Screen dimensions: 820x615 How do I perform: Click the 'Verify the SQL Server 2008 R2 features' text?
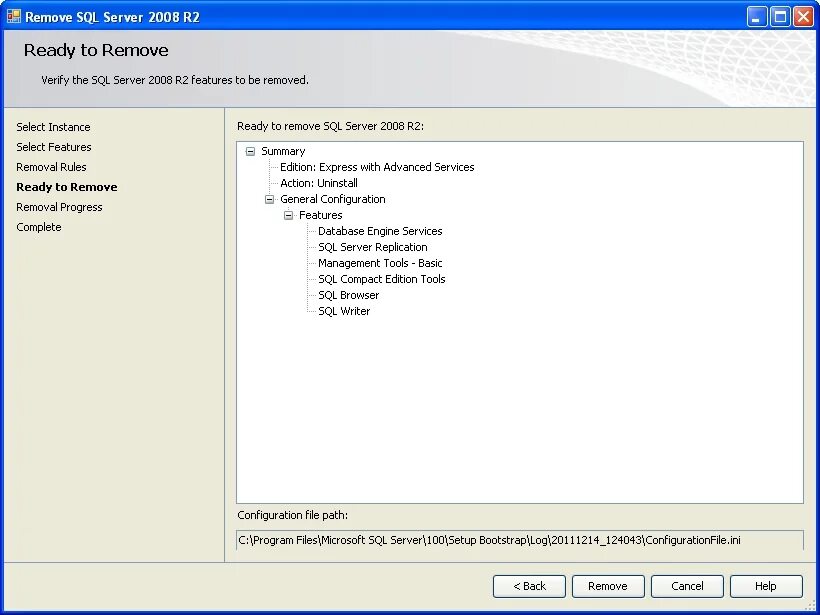point(175,80)
